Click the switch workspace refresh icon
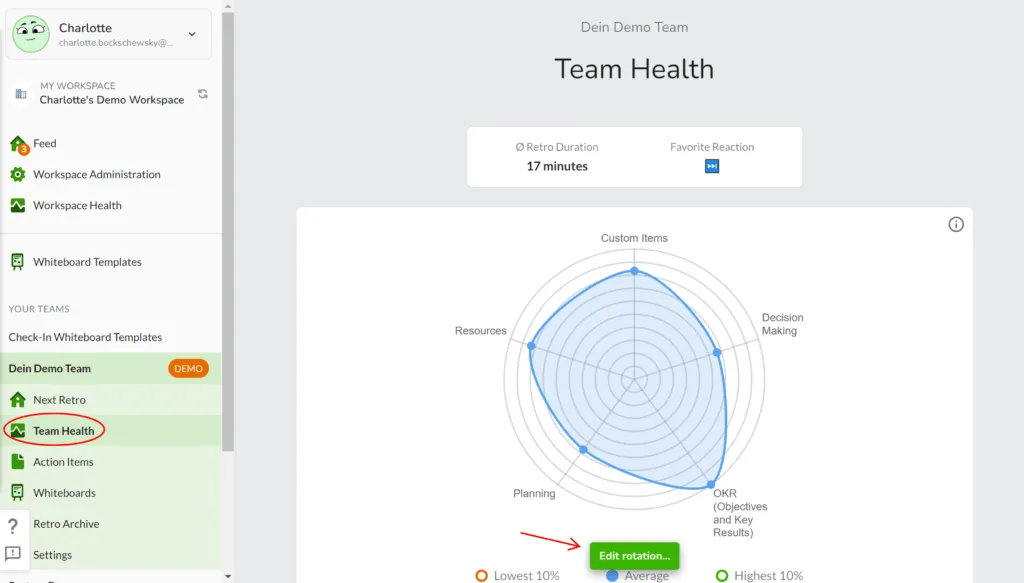1024x583 pixels. point(203,94)
